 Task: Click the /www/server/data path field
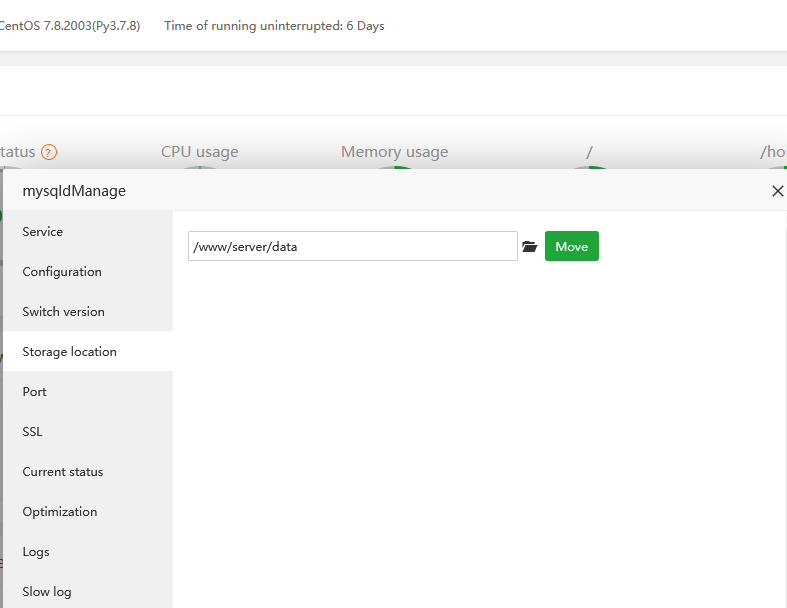pyautogui.click(x=352, y=246)
